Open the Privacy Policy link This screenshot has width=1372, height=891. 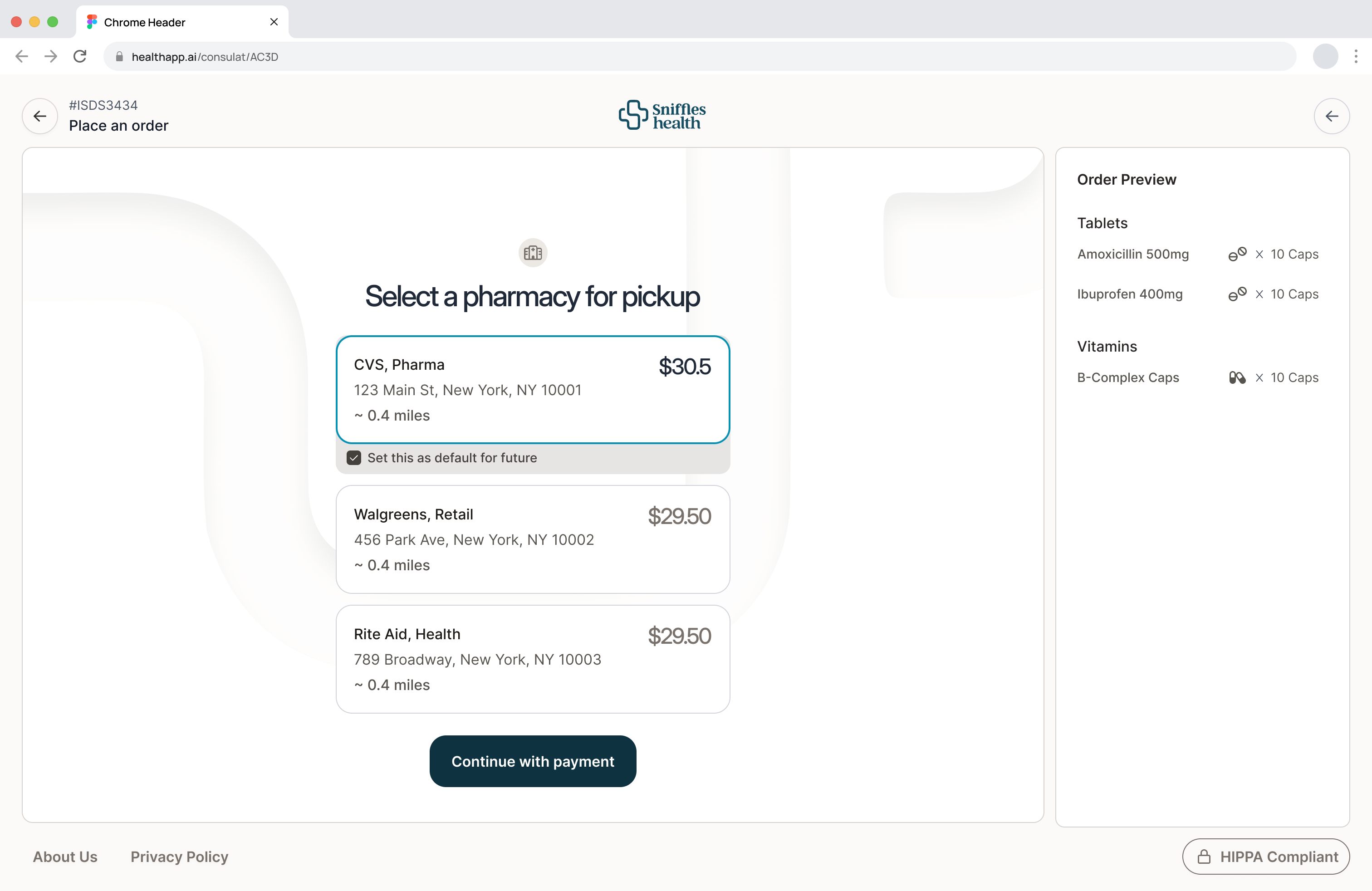(179, 857)
